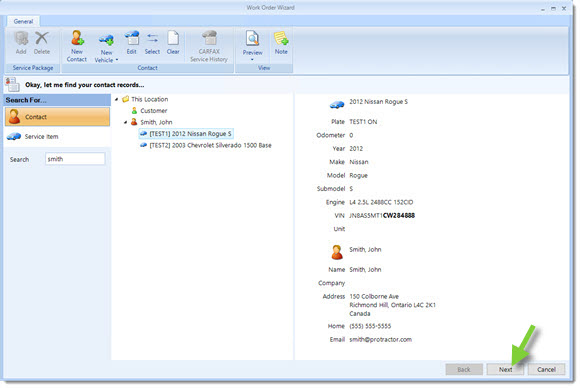Select [TEST2] 2003 Chevrolet Silverado 1500 Base

pyautogui.click(x=206, y=145)
